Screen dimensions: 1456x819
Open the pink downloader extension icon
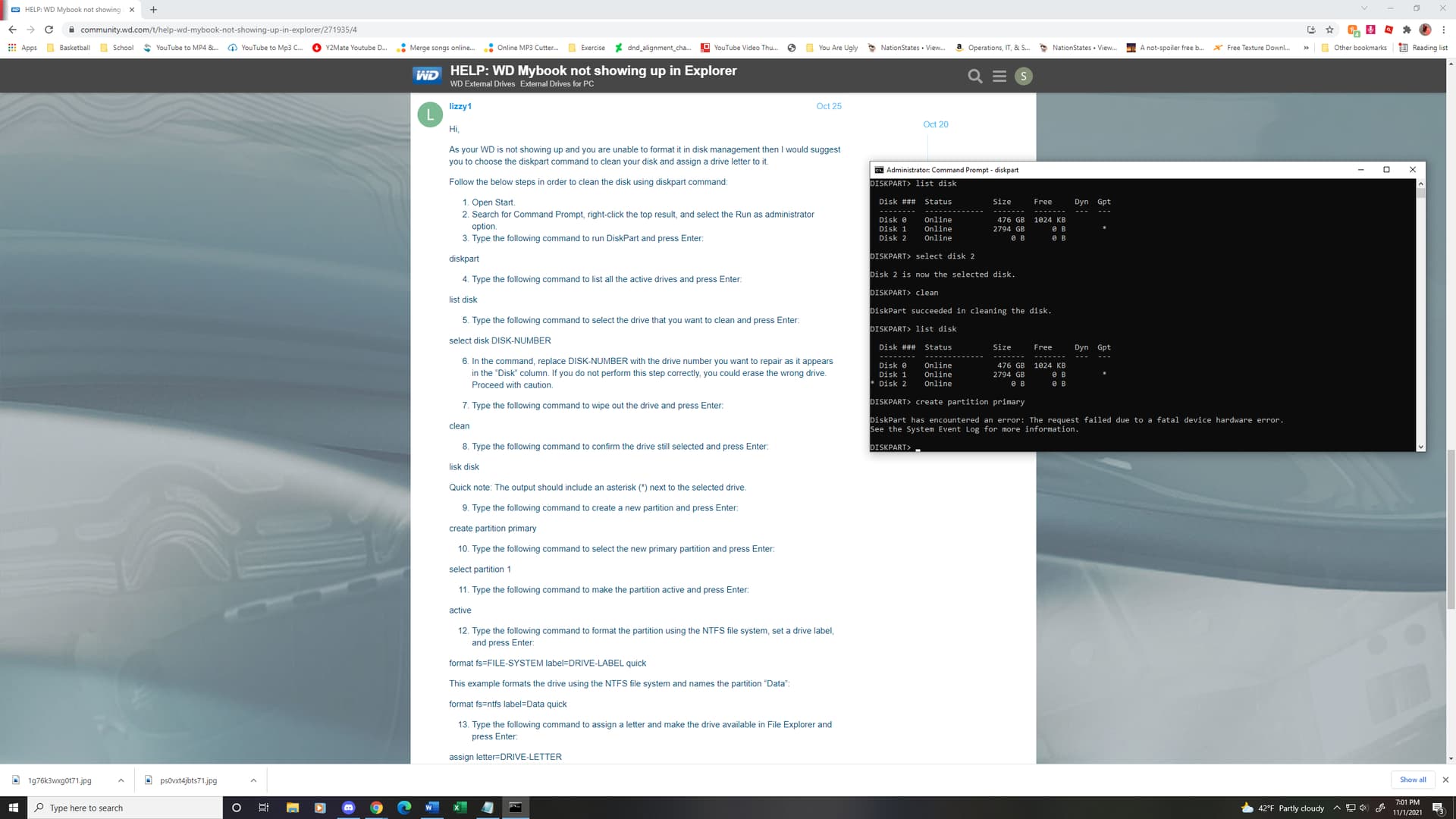[1371, 30]
